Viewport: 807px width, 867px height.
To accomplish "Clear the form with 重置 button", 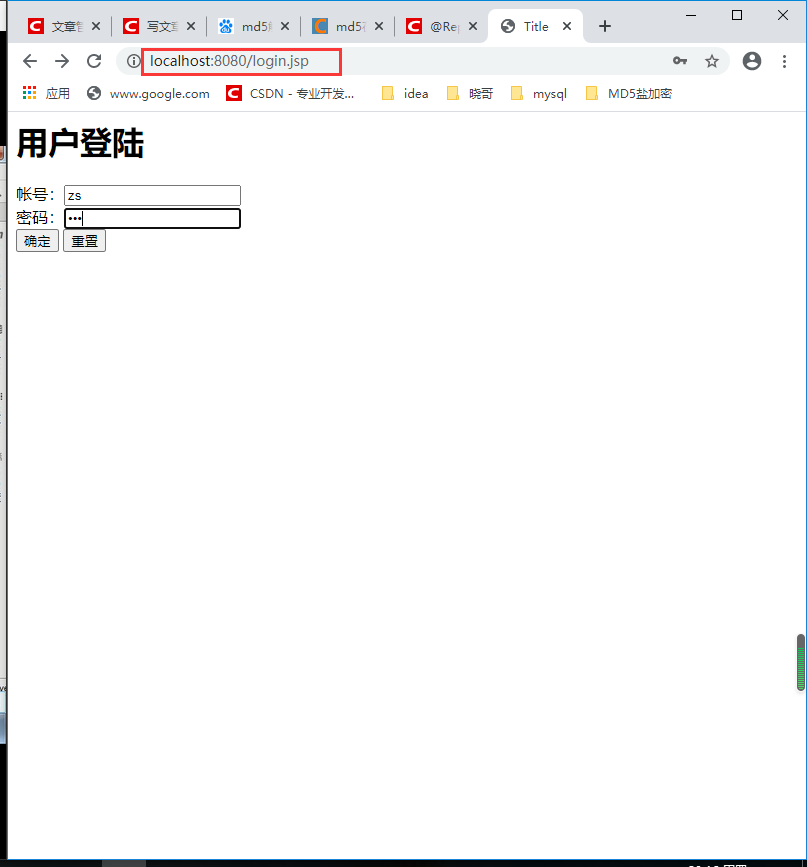I will point(84,241).
